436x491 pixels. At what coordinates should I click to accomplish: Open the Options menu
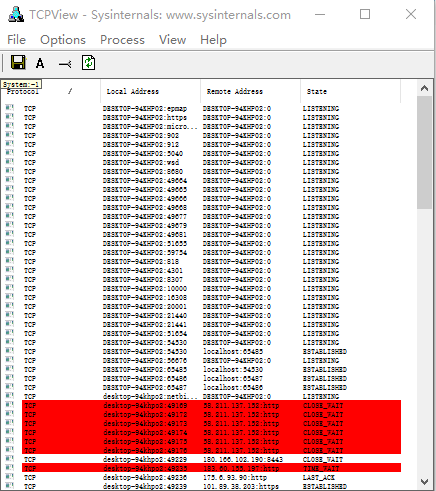[63, 40]
